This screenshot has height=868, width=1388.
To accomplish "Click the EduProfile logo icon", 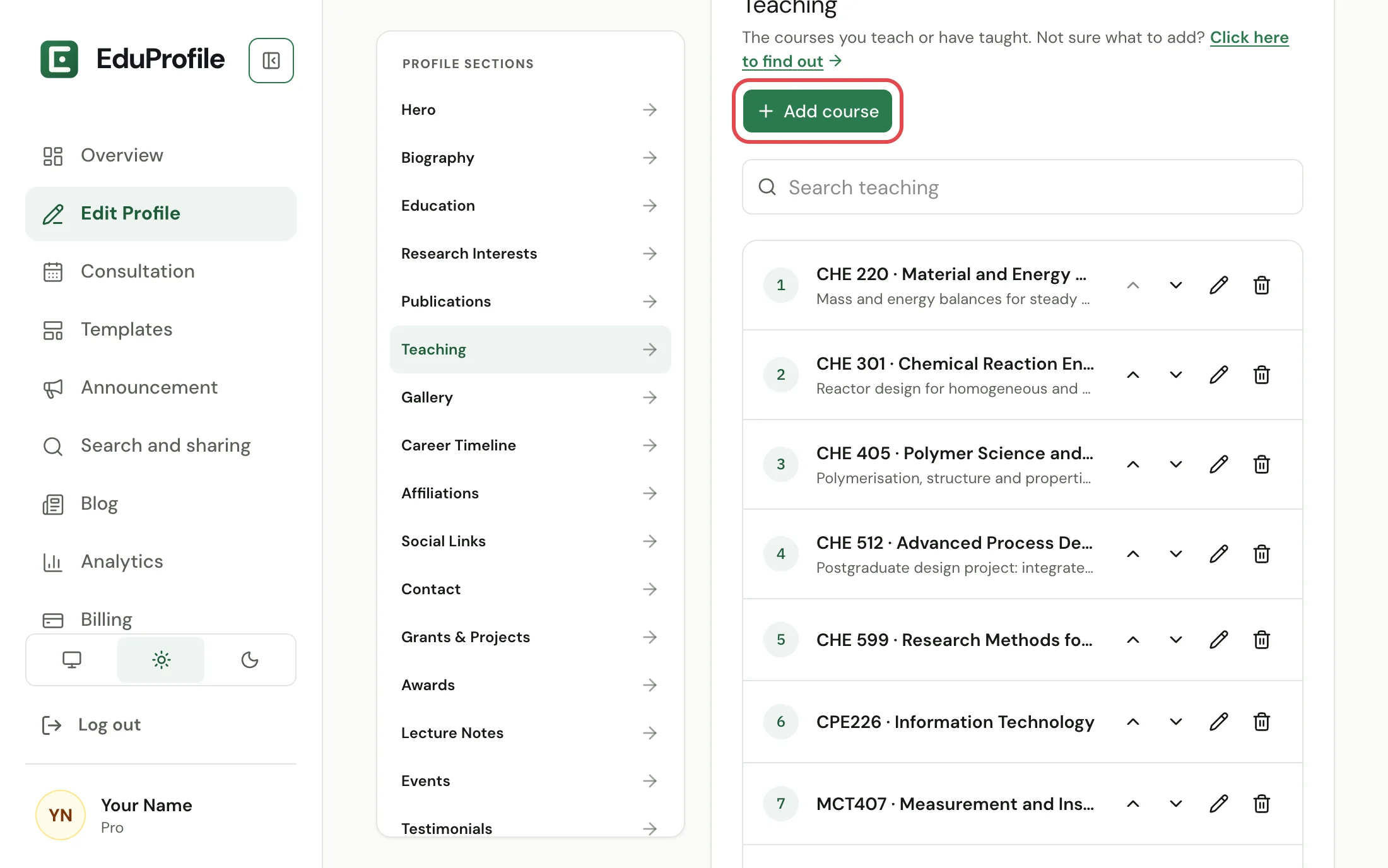I will (x=59, y=59).
